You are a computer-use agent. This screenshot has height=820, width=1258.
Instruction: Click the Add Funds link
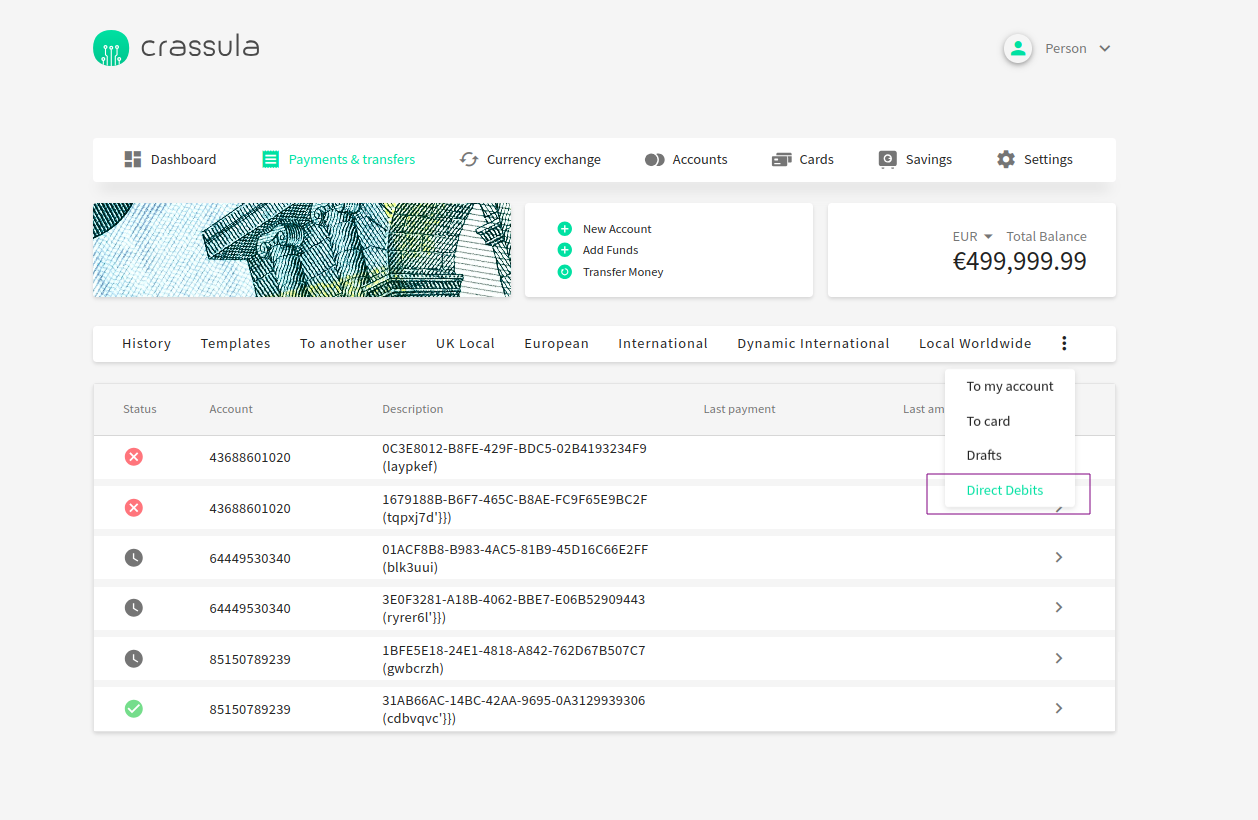(x=610, y=250)
